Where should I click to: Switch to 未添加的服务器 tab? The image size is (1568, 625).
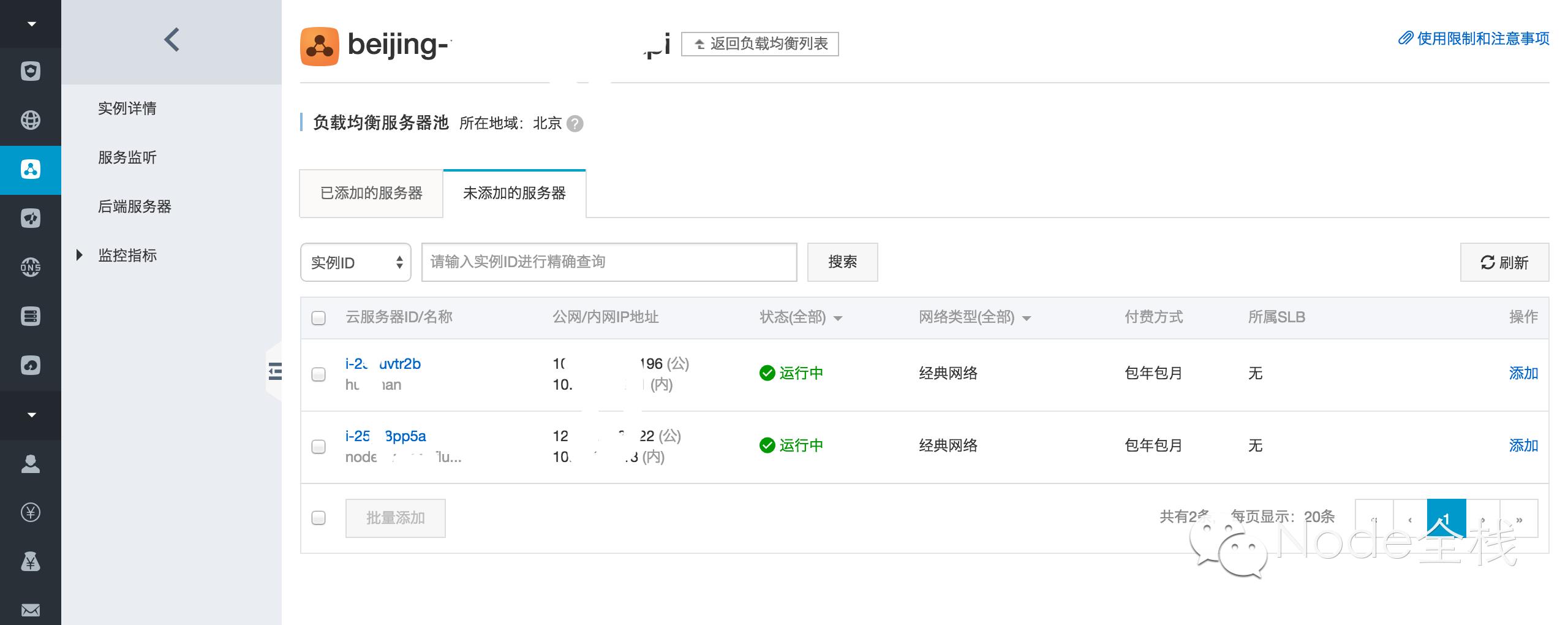pyautogui.click(x=514, y=194)
